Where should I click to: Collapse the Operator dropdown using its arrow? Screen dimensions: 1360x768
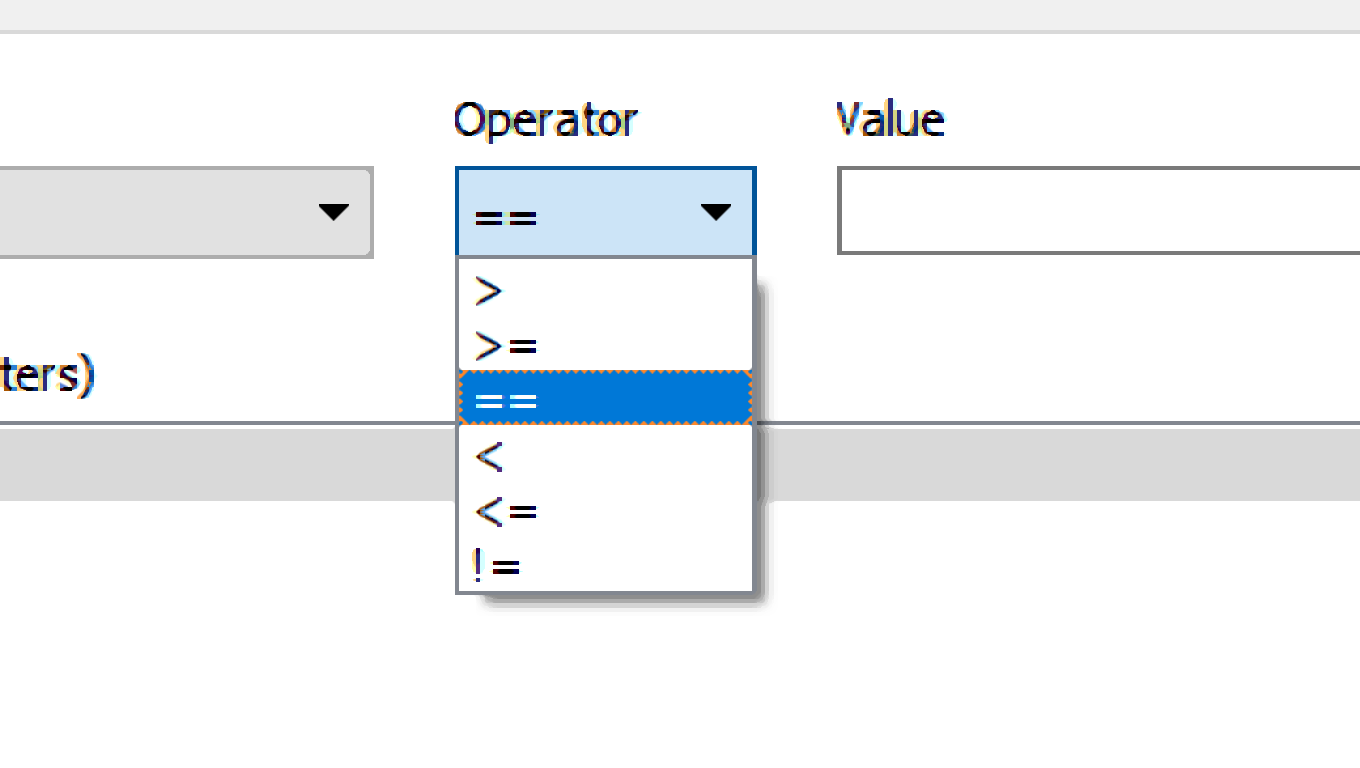[715, 212]
